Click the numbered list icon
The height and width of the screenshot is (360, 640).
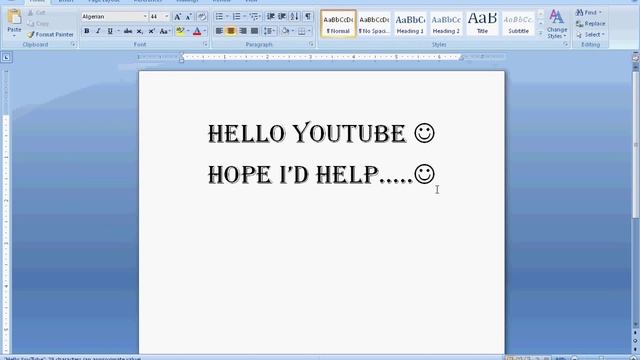237,16
